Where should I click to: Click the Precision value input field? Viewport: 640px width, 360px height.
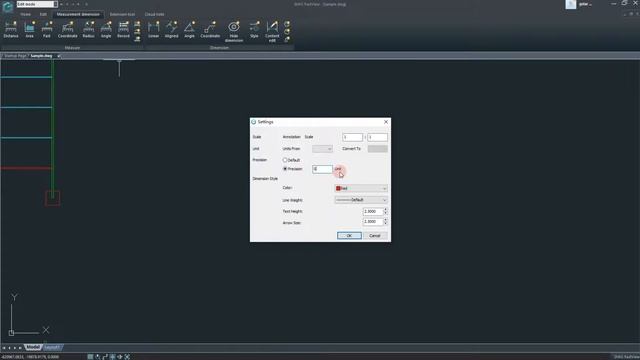pyautogui.click(x=322, y=169)
